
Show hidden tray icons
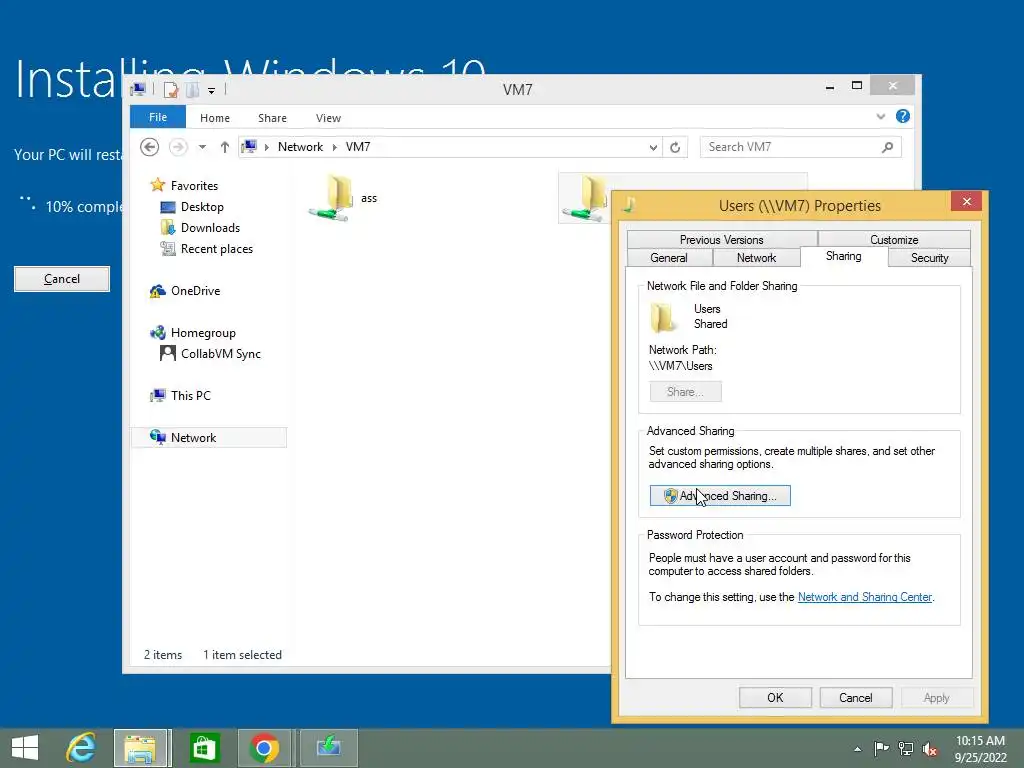(857, 749)
